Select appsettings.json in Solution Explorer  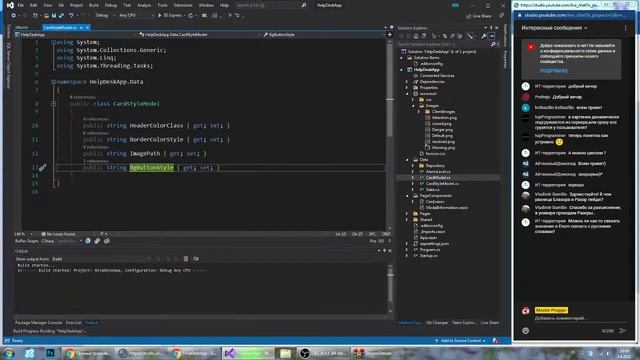434,244
